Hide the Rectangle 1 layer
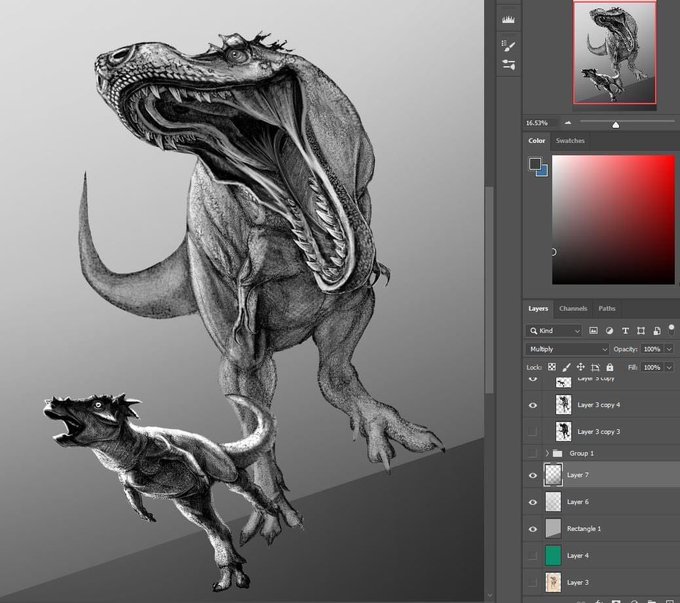 click(533, 529)
